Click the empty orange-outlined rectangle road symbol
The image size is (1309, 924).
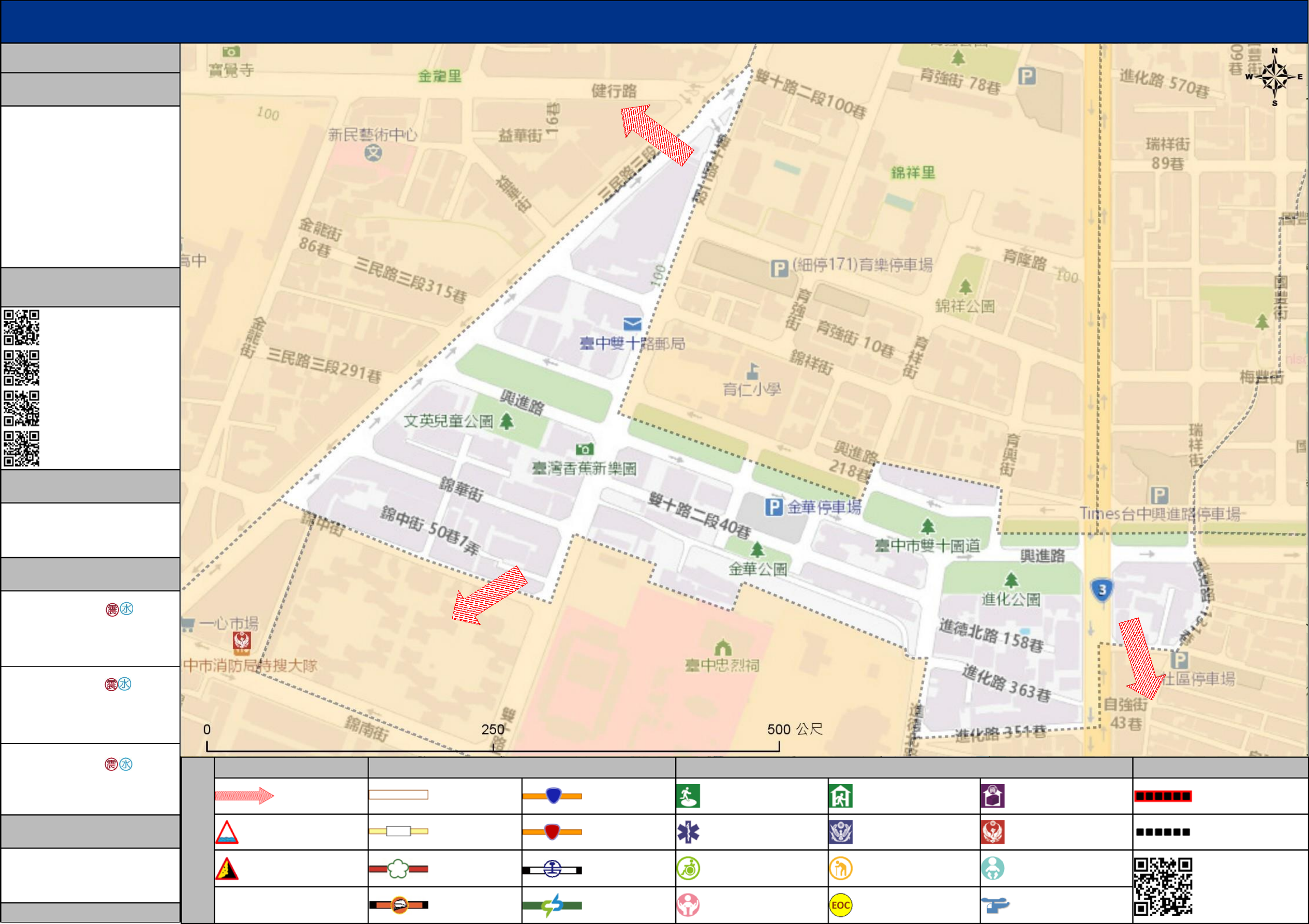pos(398,795)
